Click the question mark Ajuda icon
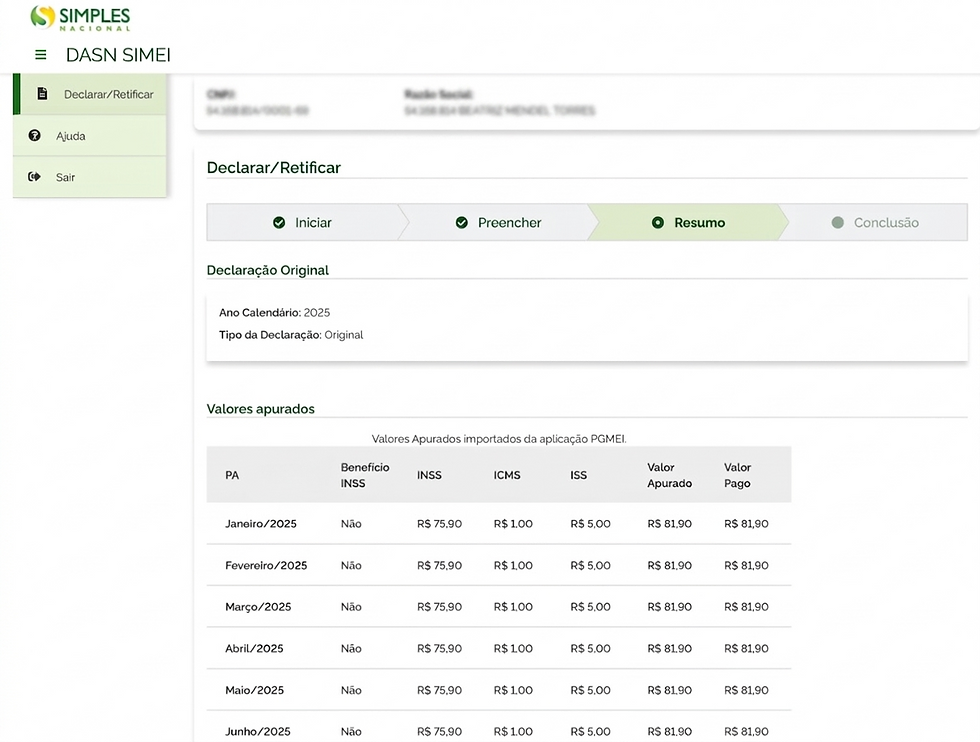The image size is (980, 742). (x=34, y=135)
